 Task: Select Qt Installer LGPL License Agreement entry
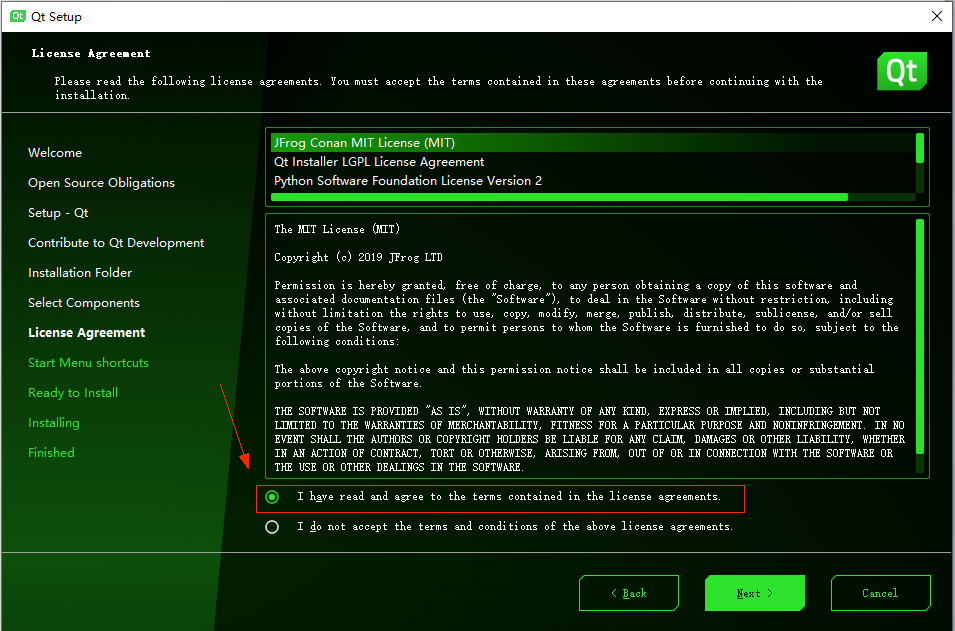pyautogui.click(x=593, y=161)
